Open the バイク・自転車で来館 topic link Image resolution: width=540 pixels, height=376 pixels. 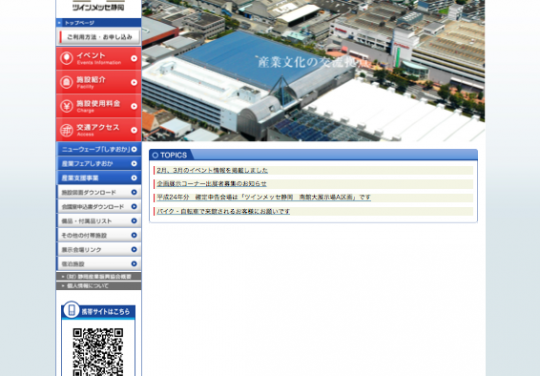[223, 211]
